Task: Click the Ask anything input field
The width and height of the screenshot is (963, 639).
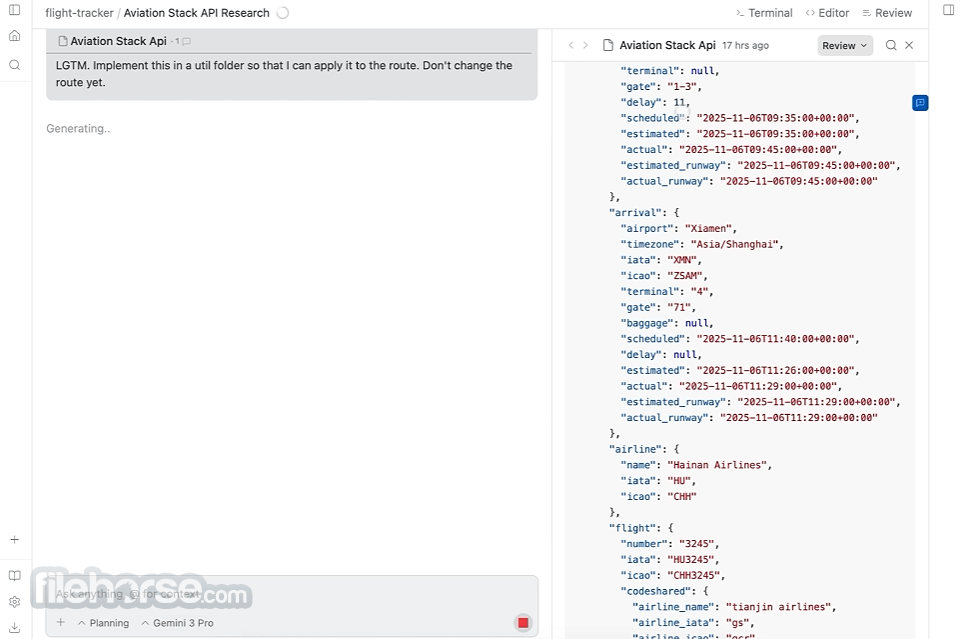Action: click(x=292, y=594)
